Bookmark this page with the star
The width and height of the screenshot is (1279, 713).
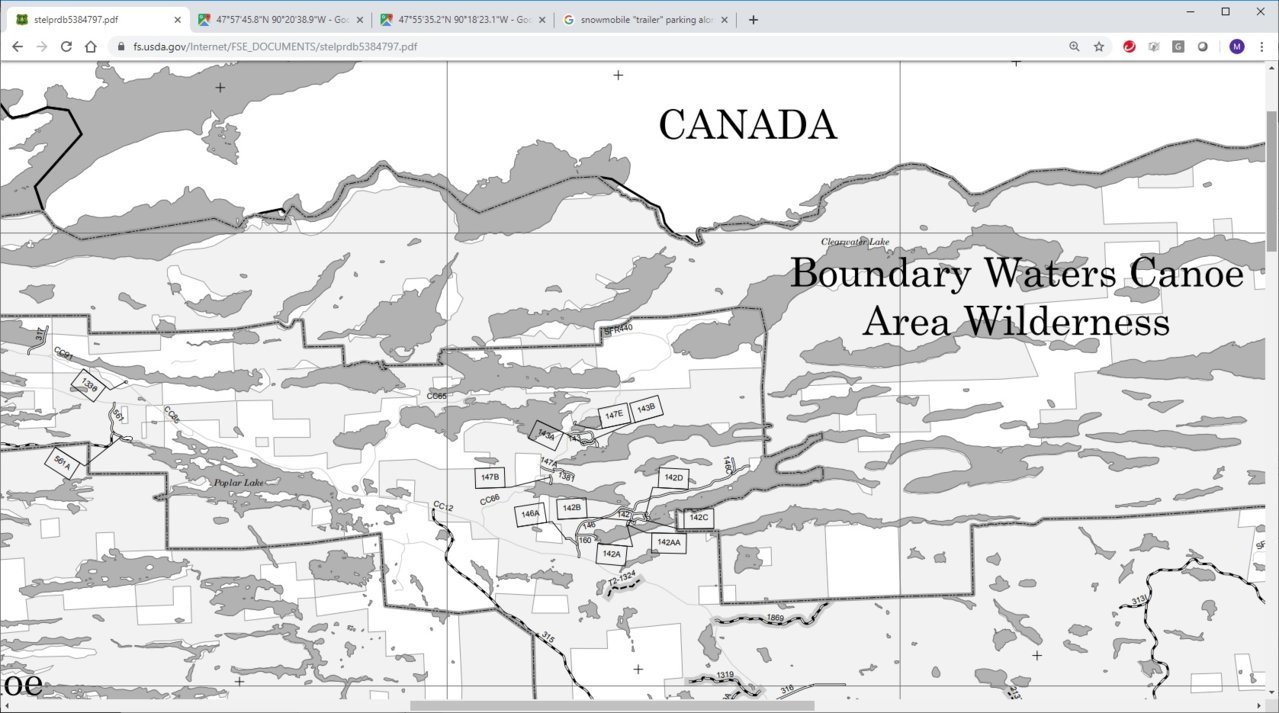point(1098,46)
